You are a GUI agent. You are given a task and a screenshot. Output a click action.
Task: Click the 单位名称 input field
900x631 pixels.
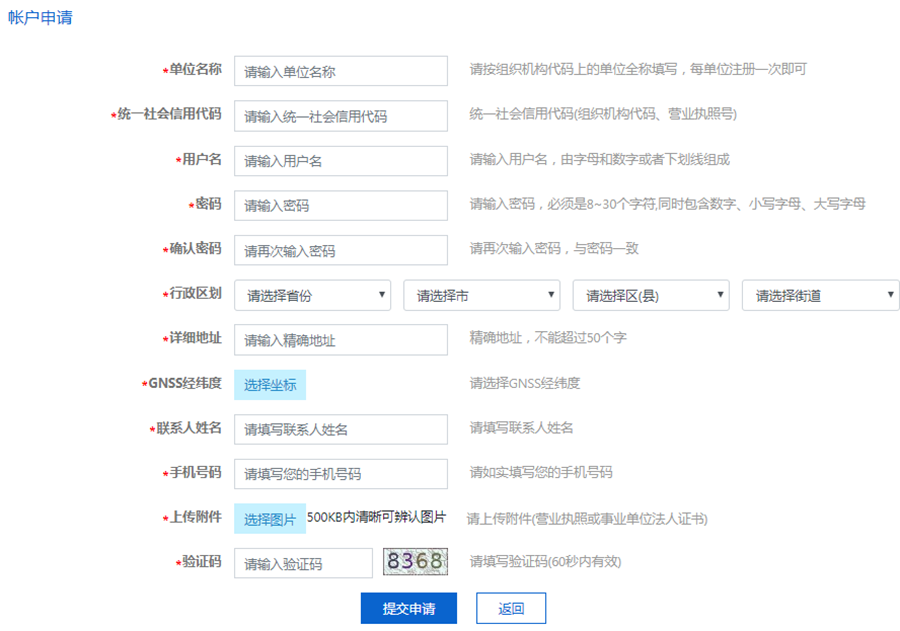(340, 71)
